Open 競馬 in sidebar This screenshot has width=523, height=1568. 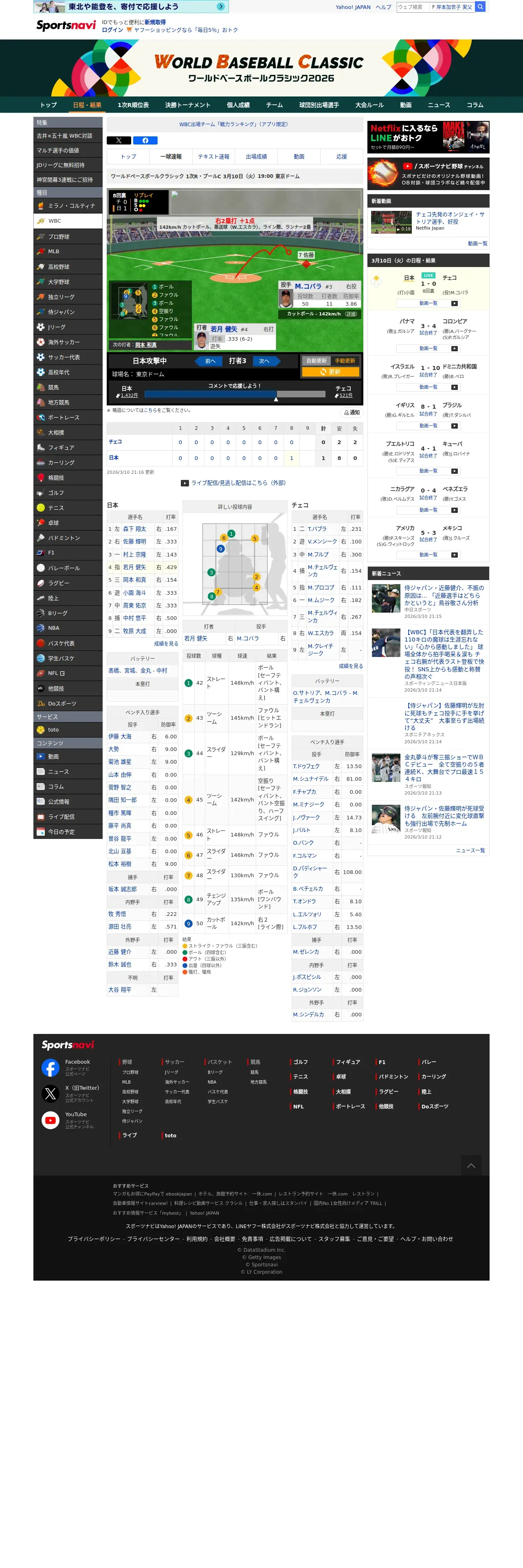68,387
